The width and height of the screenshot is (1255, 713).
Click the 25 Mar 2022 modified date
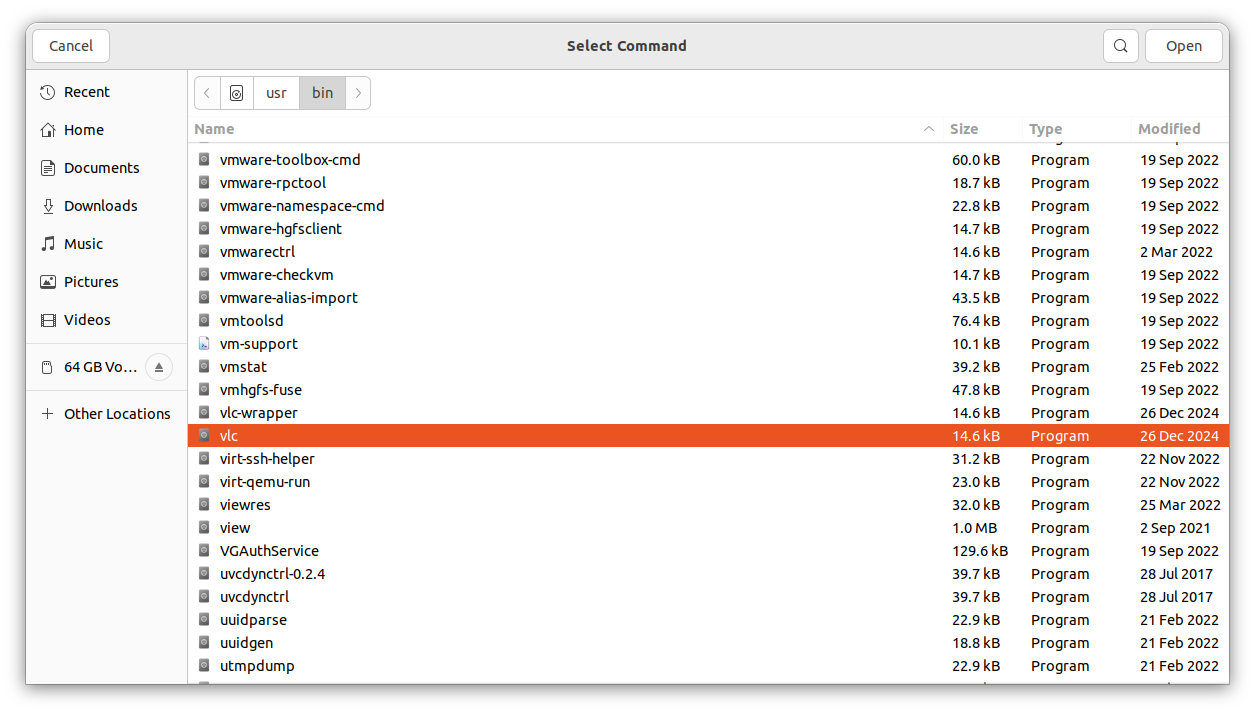click(1180, 505)
